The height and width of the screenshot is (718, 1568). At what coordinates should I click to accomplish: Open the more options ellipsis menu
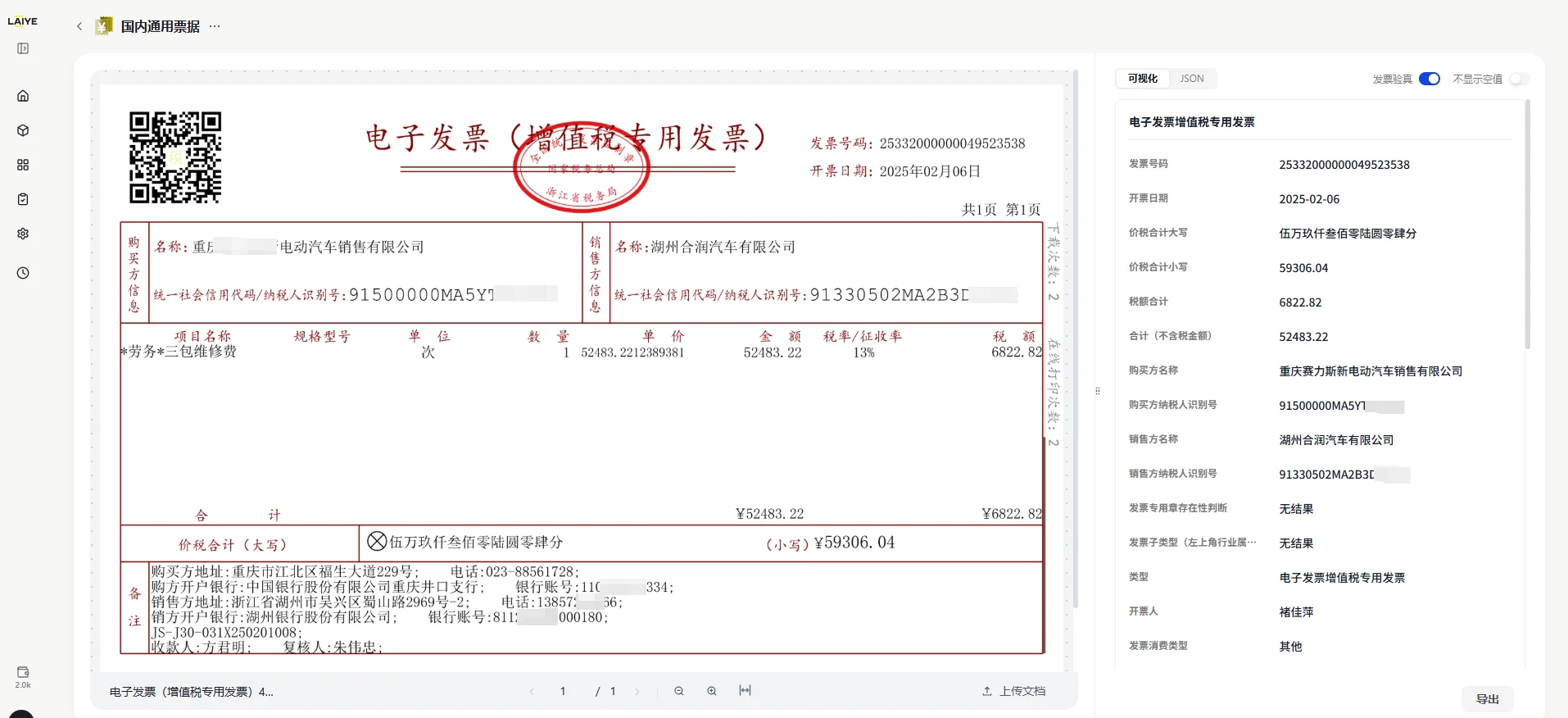tap(215, 26)
